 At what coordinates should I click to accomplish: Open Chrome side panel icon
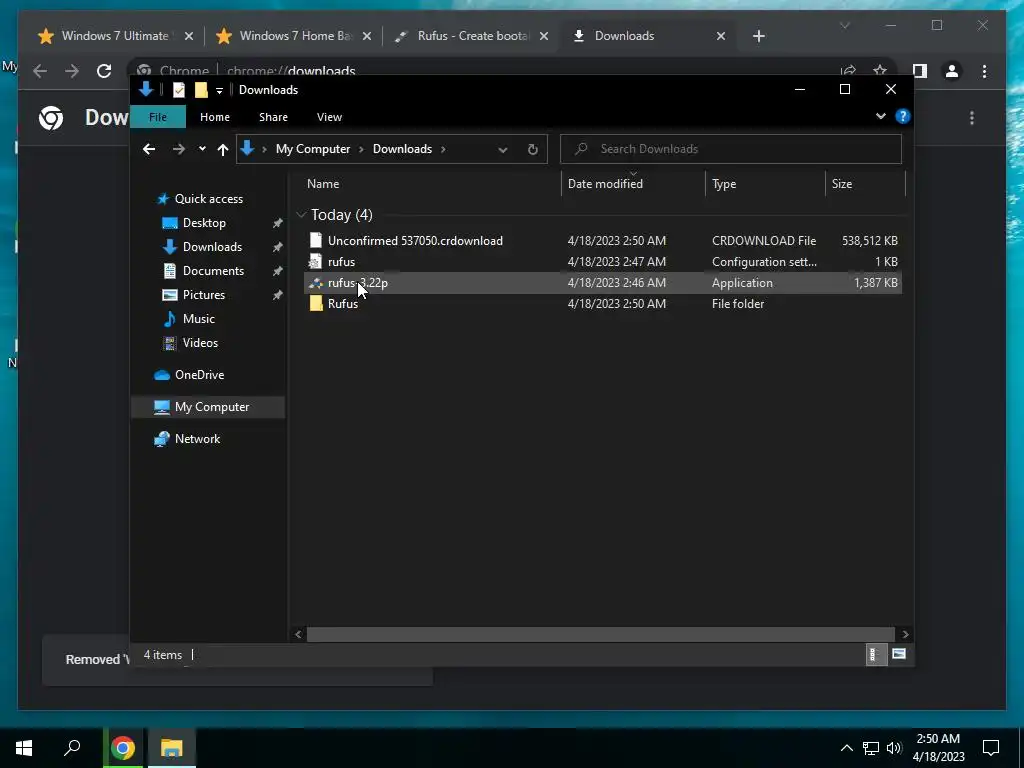920,71
